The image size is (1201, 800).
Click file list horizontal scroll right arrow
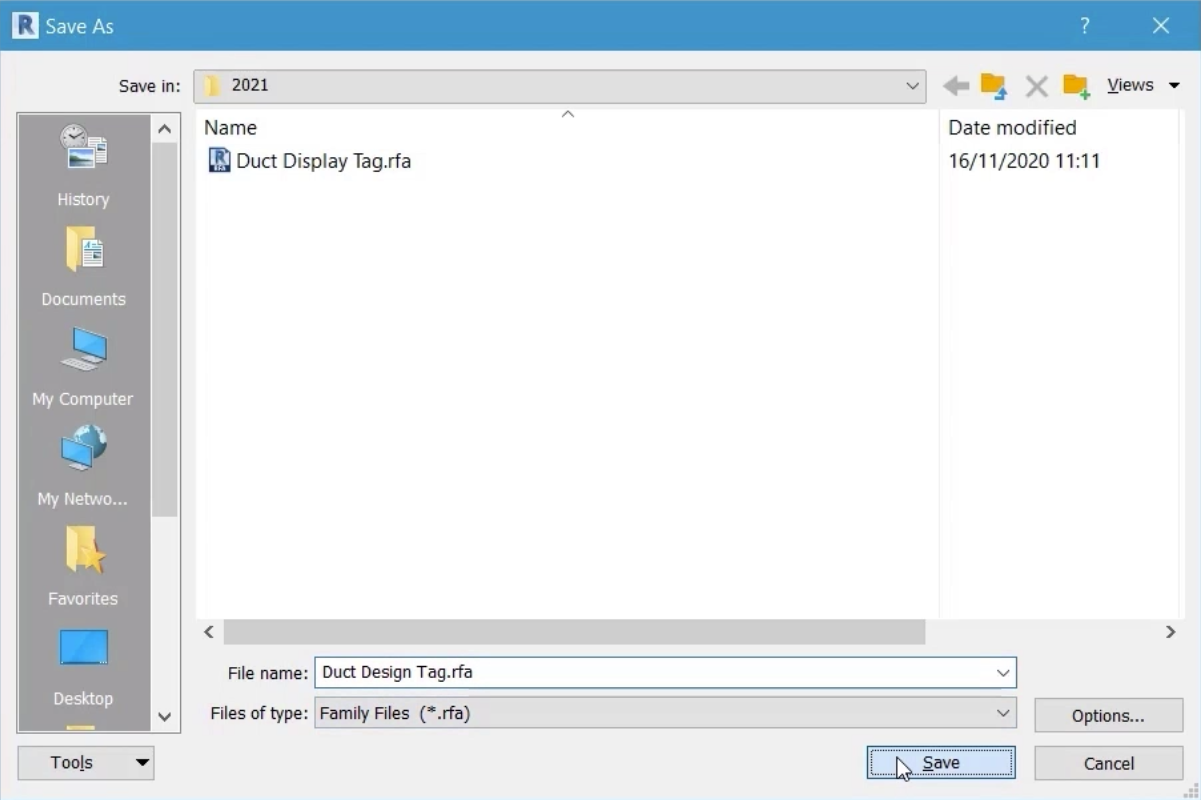pos(1170,632)
